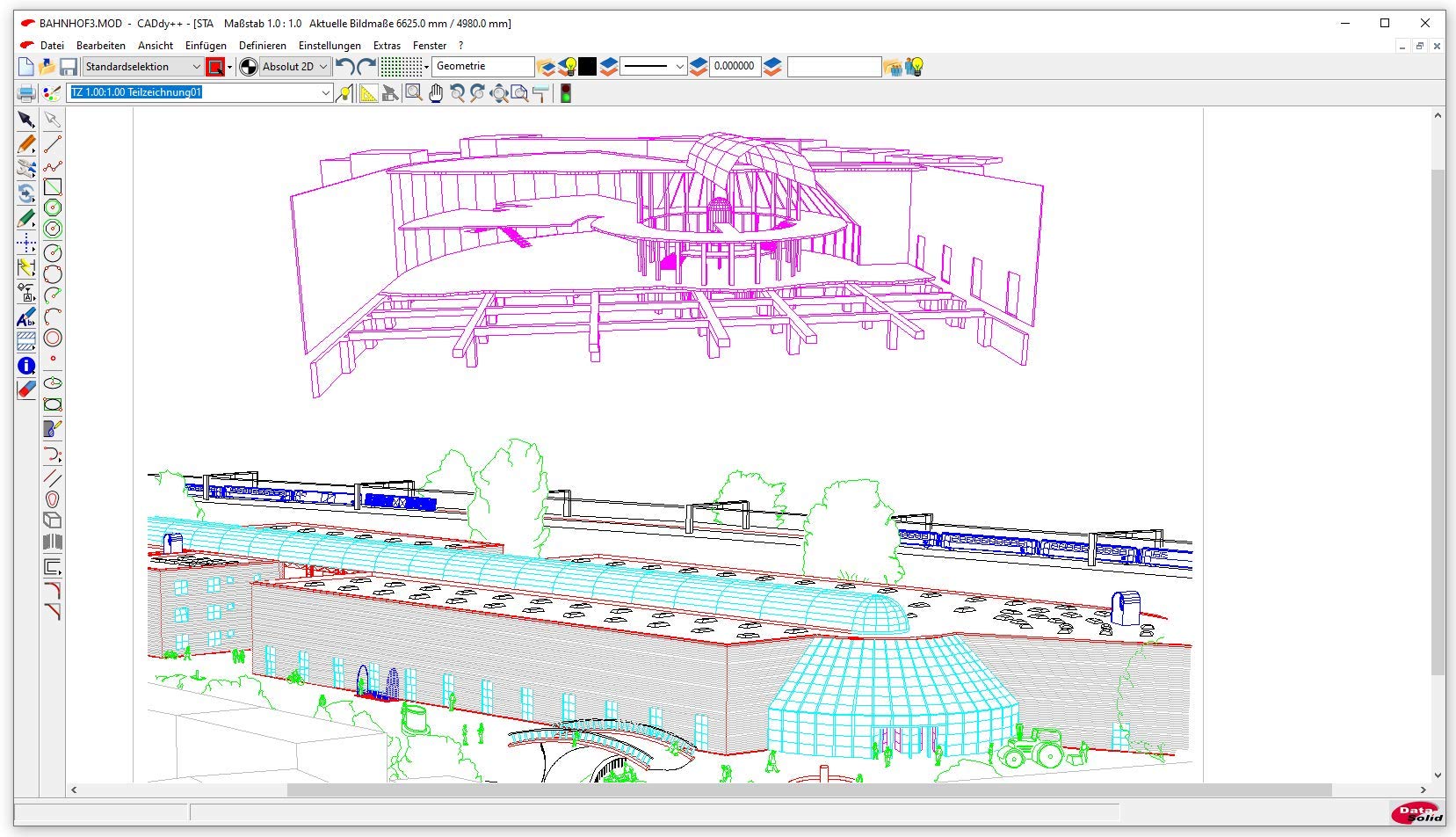Image resolution: width=1456 pixels, height=837 pixels.
Task: Pick the 3D box tool
Action: 53,520
